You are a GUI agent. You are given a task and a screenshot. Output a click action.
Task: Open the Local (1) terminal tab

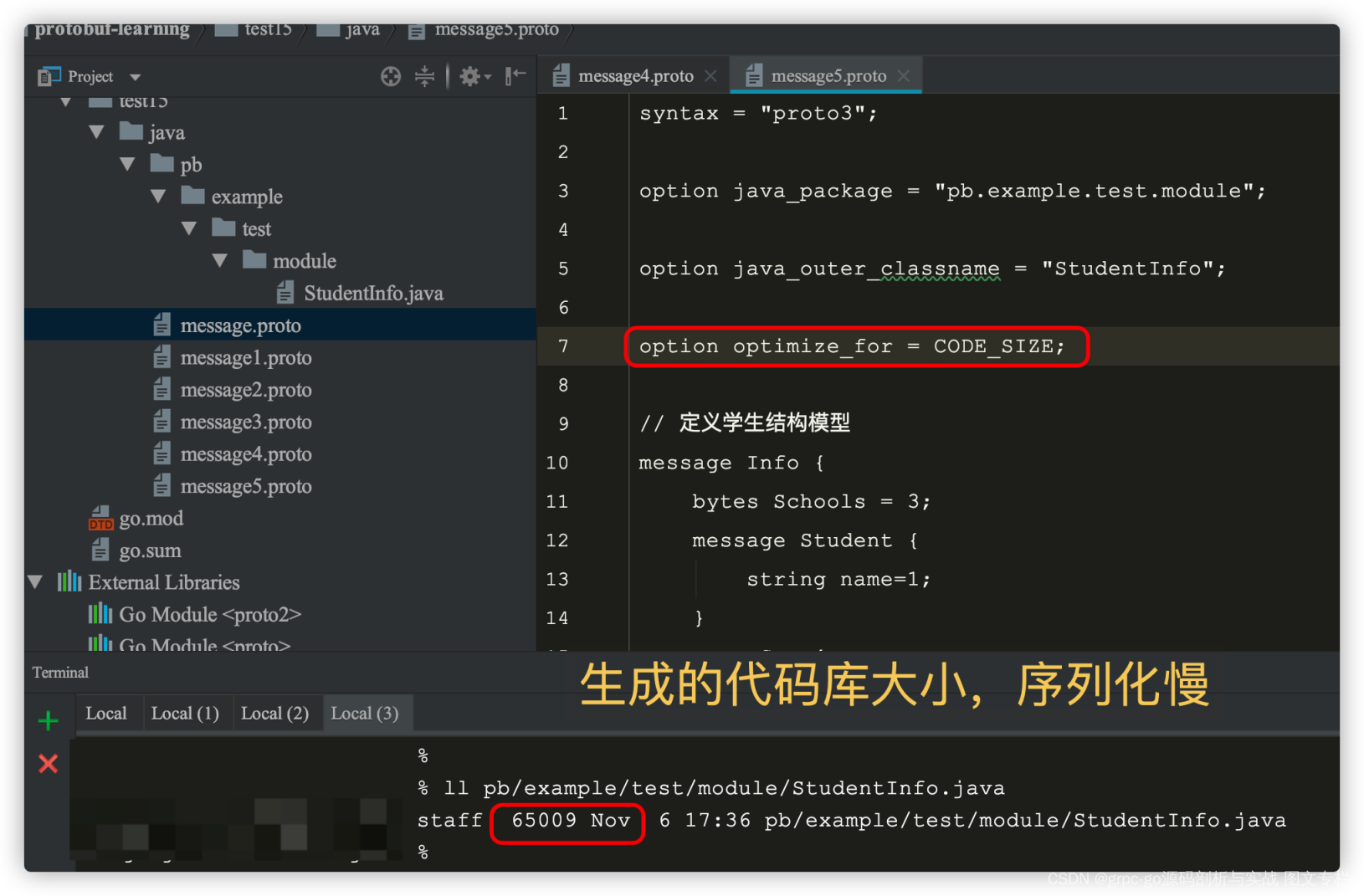tap(185, 714)
